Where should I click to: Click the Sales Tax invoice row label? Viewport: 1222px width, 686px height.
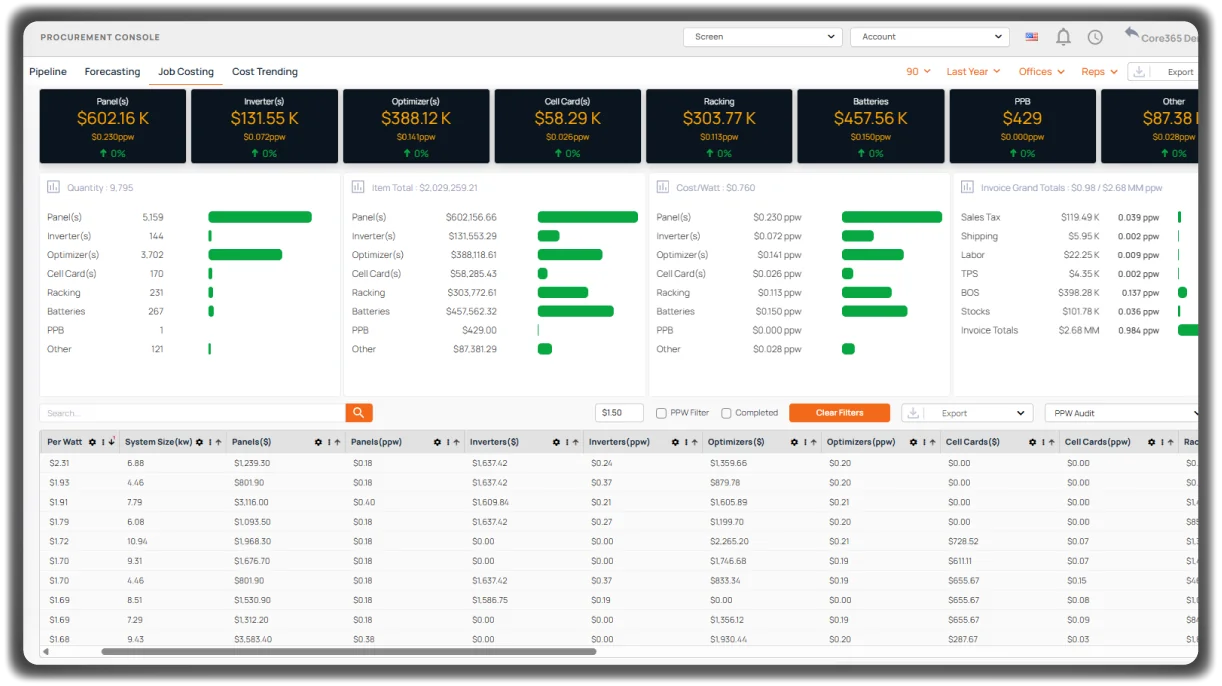[980, 217]
